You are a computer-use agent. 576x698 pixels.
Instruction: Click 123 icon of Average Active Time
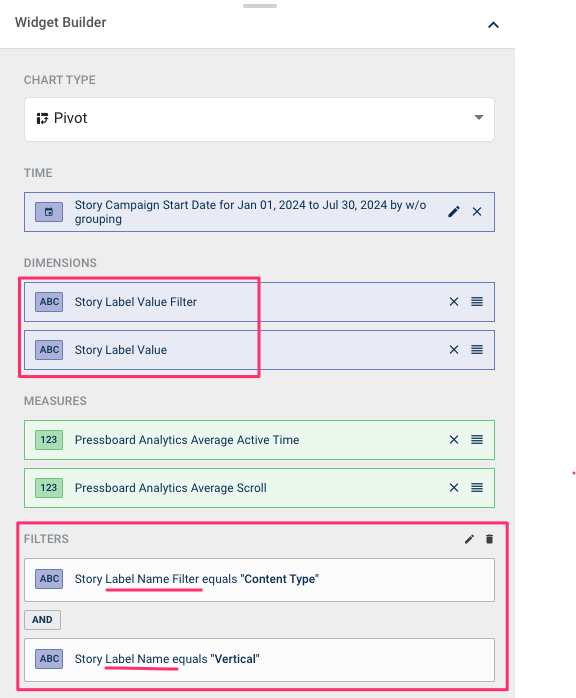49,440
